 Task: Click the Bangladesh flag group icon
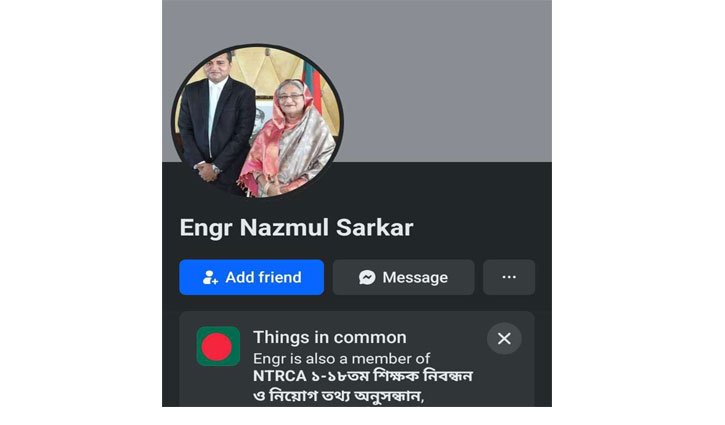(218, 346)
